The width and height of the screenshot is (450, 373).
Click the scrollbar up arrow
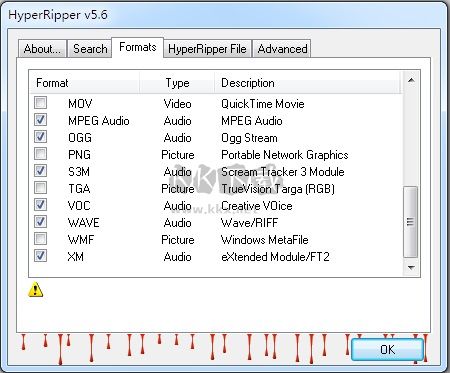tap(411, 80)
